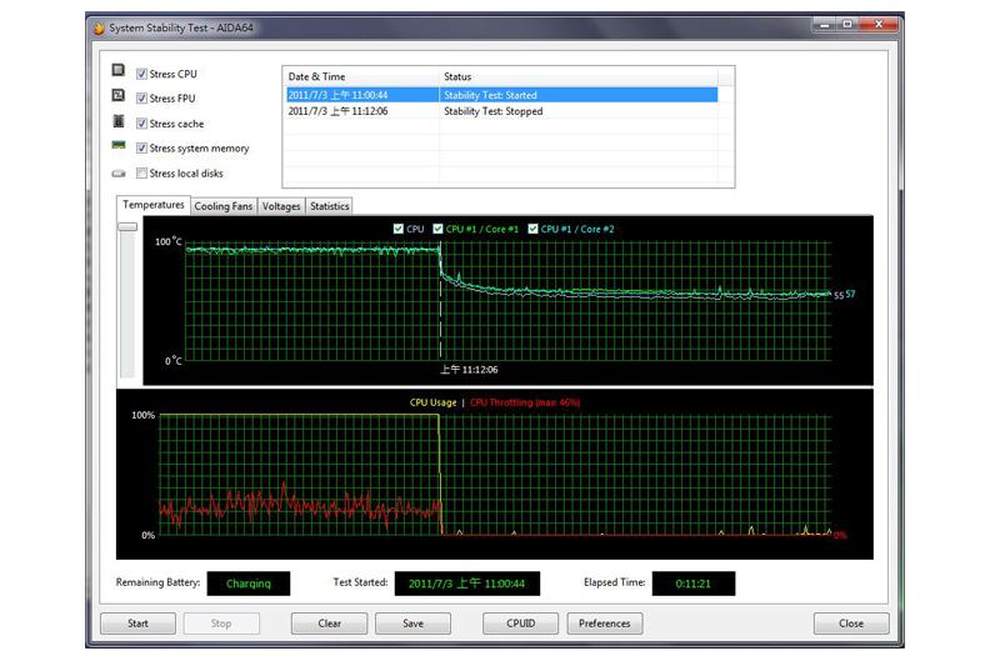Click the green memory module icon

click(x=119, y=145)
